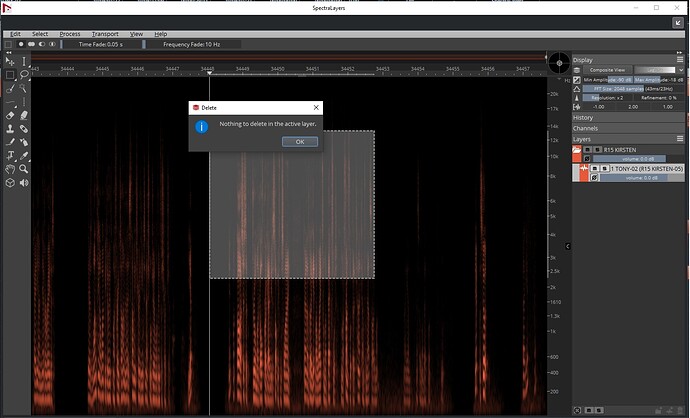
Task: Select the eraser tool
Action: (x=10, y=115)
